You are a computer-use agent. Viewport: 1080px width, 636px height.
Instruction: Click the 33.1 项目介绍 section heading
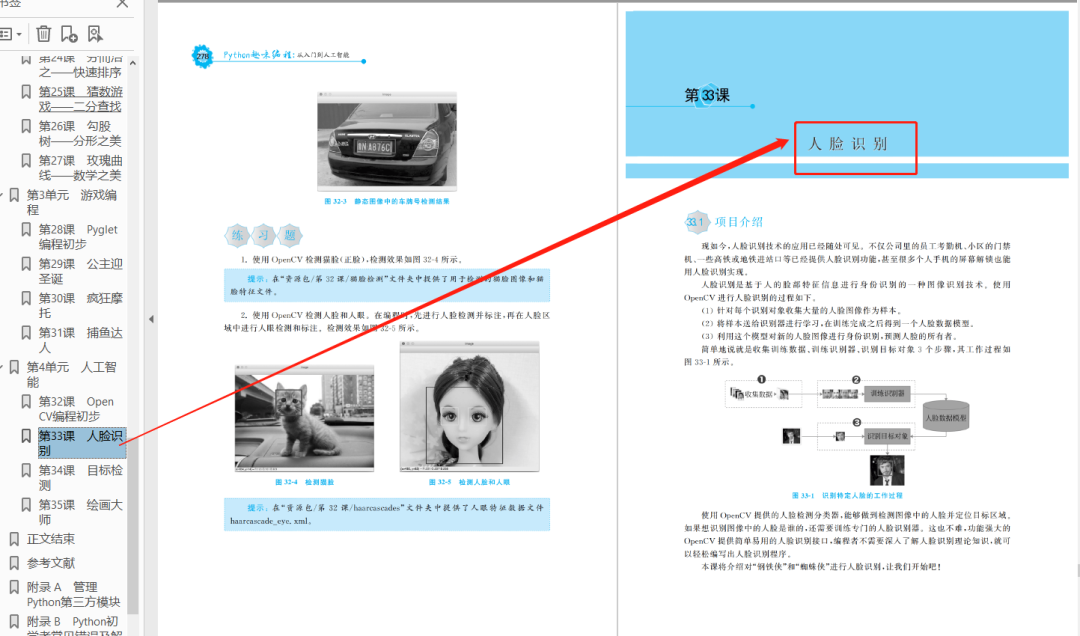(x=724, y=222)
